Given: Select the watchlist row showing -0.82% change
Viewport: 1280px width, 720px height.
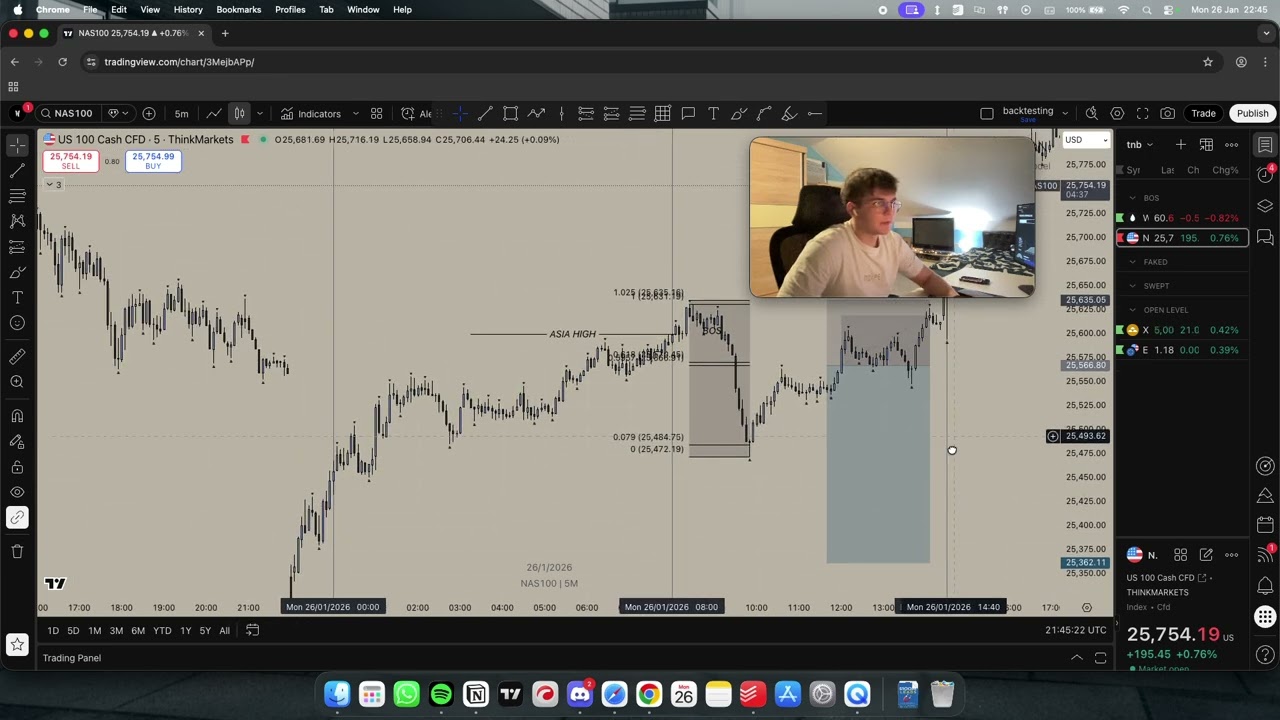Looking at the screenshot, I should coord(1183,218).
